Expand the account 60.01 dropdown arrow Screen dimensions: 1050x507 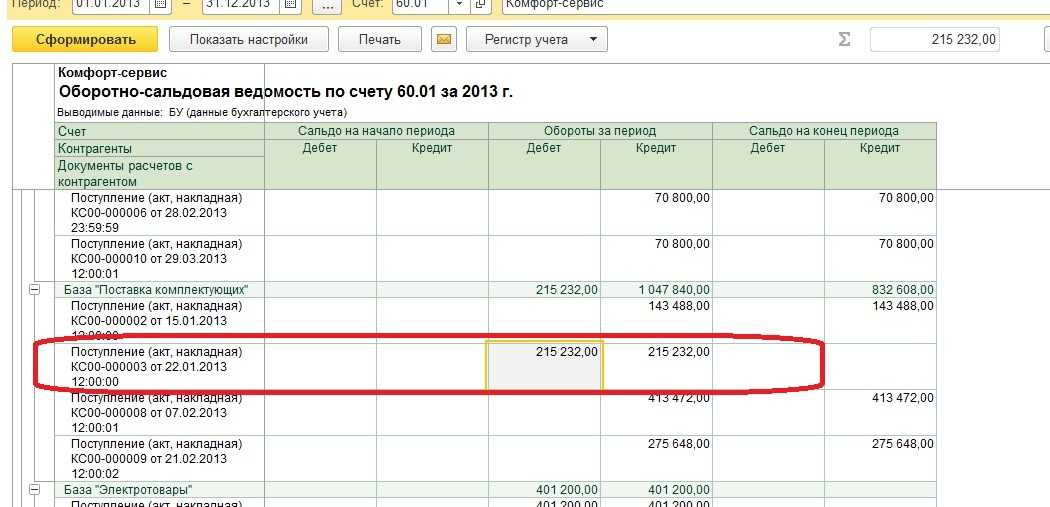coord(459,4)
